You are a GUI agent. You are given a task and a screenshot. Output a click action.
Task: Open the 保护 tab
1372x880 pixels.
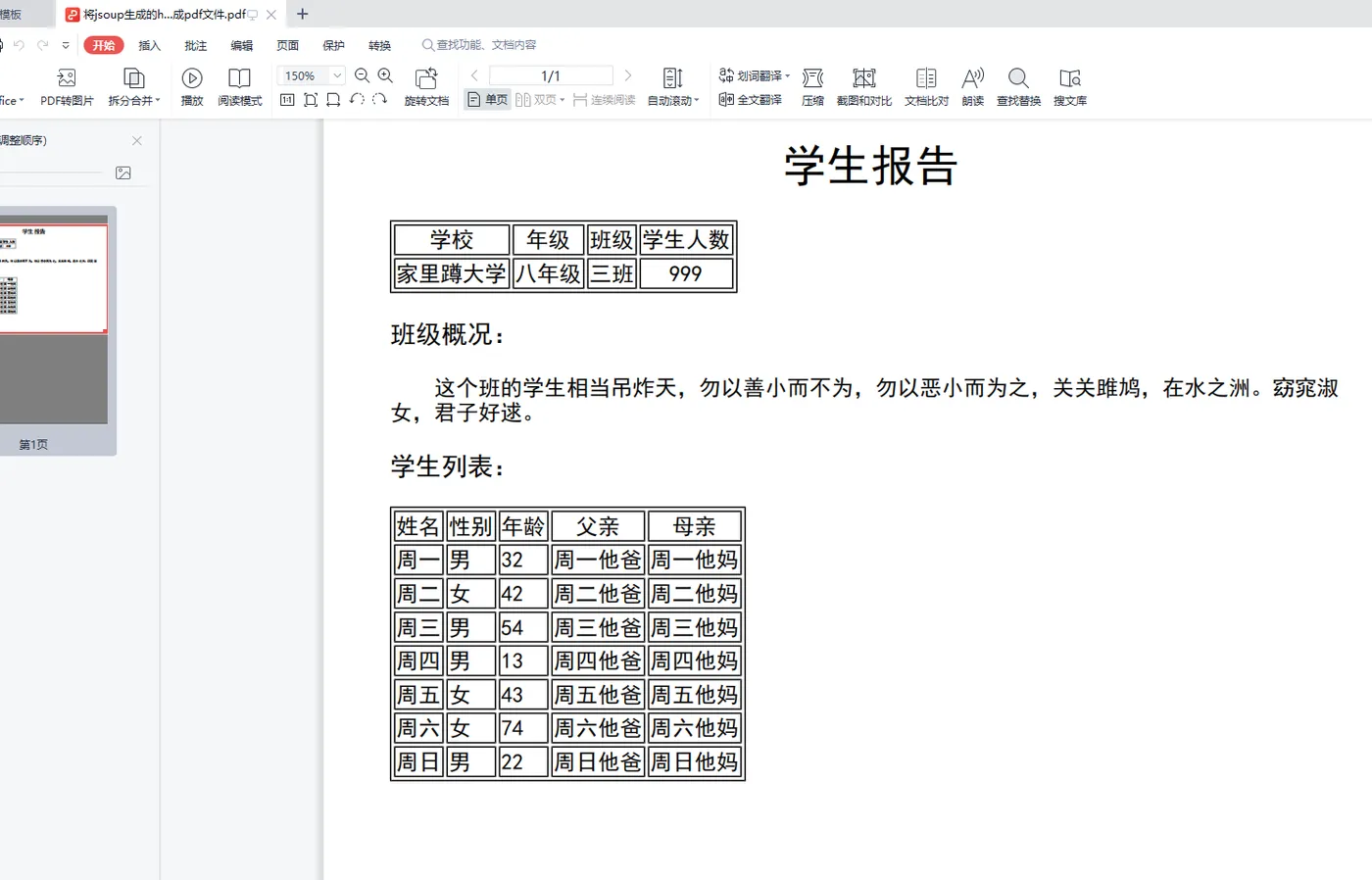tap(334, 45)
